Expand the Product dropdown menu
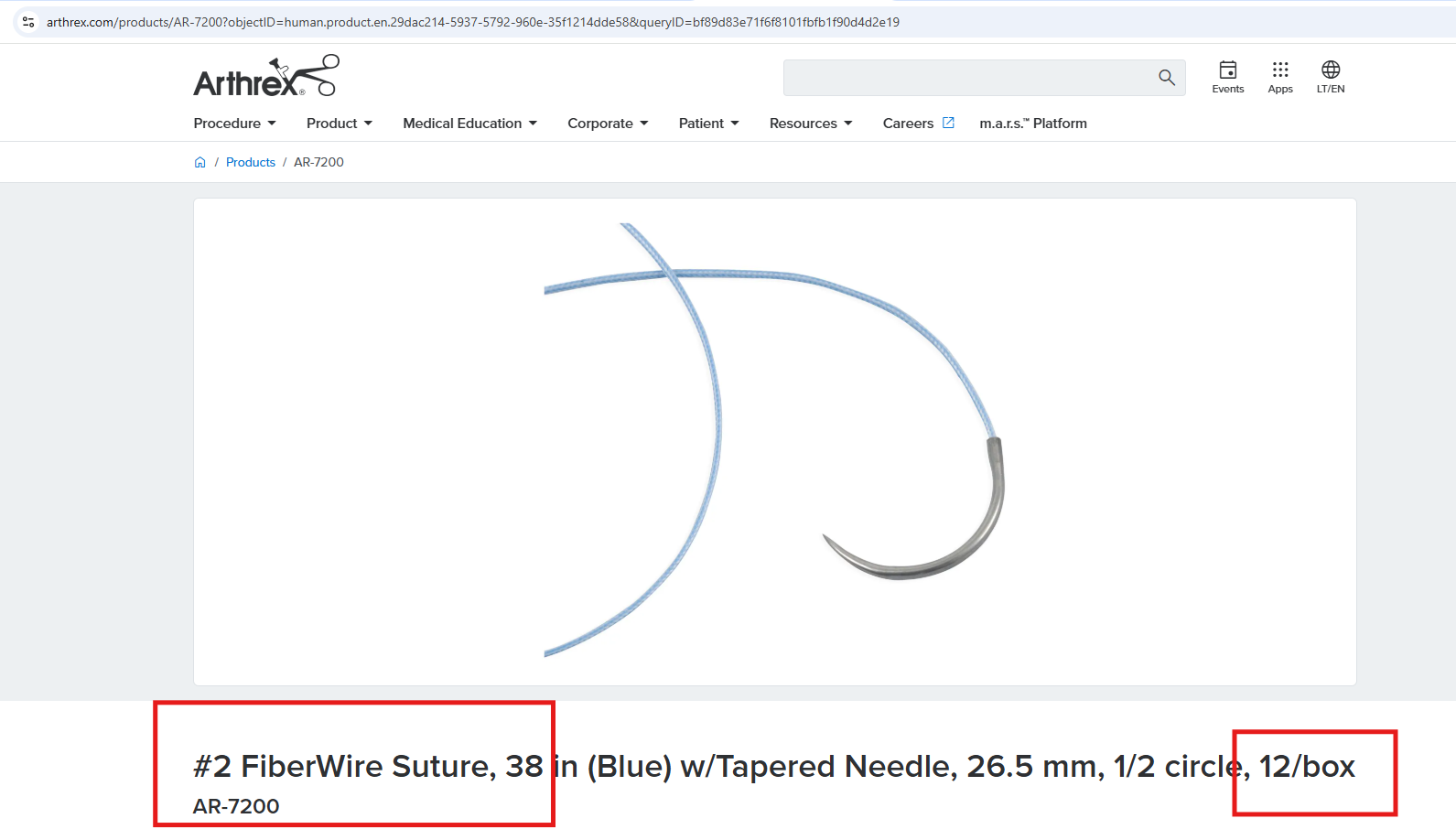1456x840 pixels. point(339,124)
